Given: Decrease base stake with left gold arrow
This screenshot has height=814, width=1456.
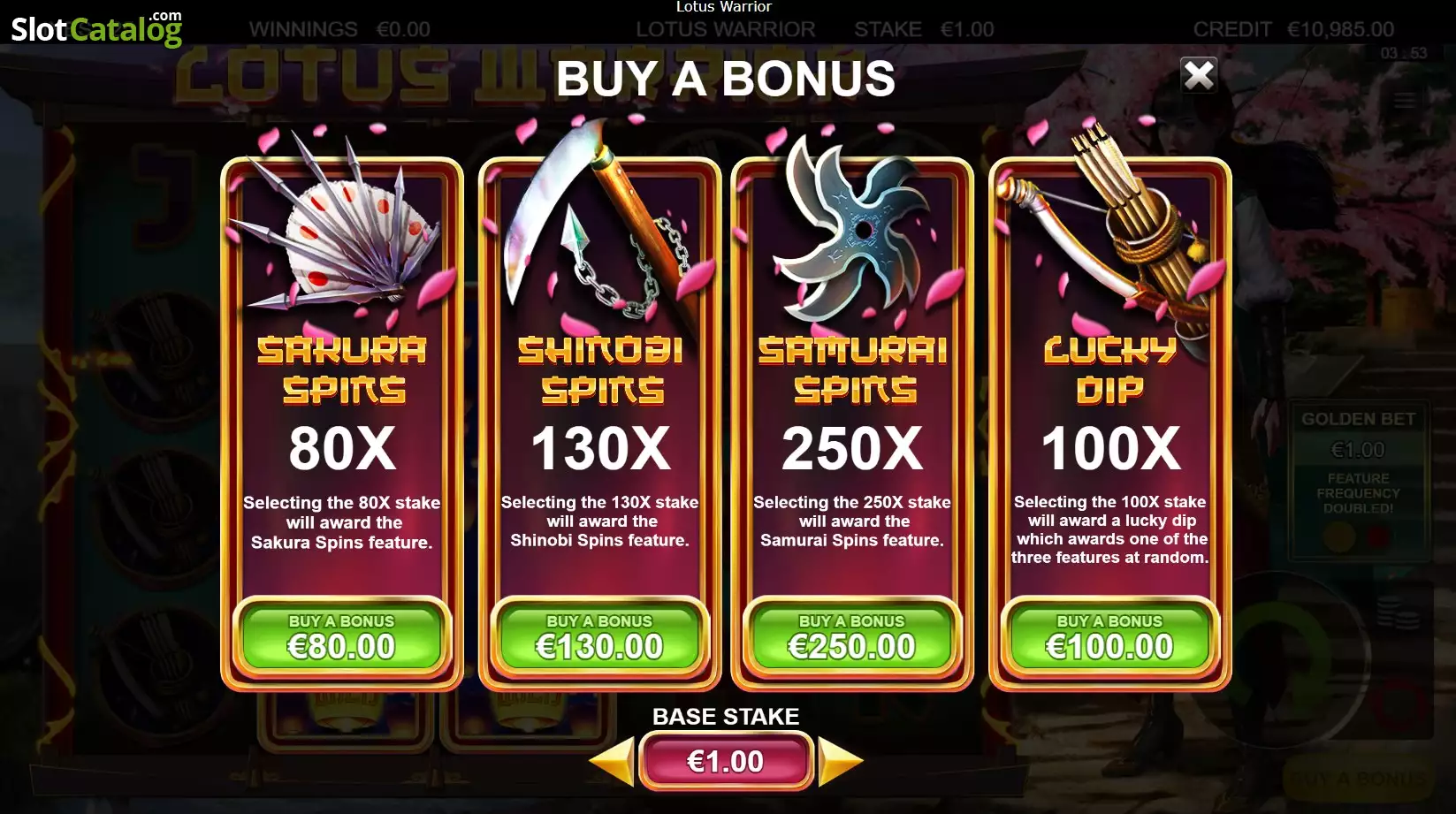Looking at the screenshot, I should click(612, 761).
